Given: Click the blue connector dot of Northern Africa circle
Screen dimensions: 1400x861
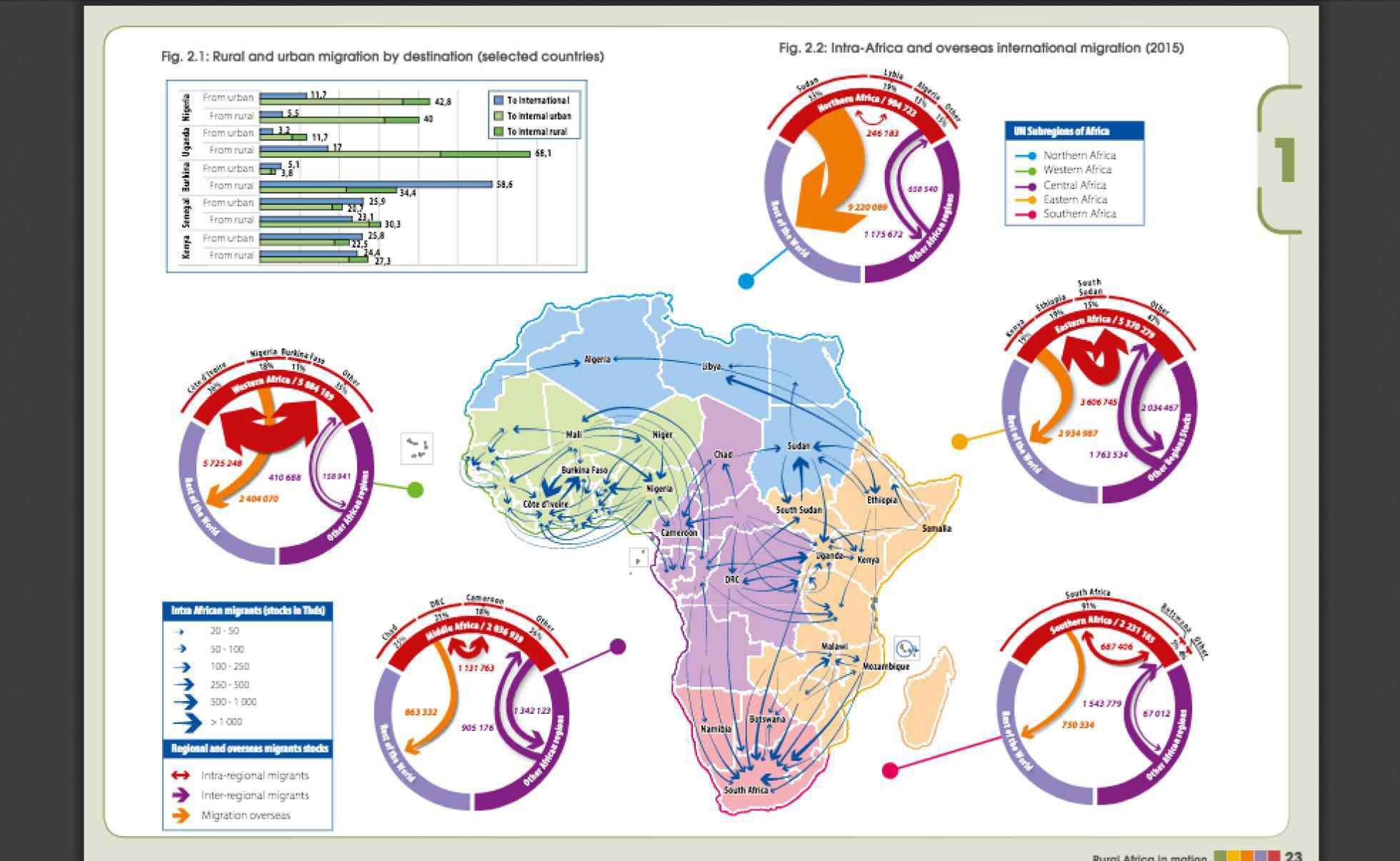Looking at the screenshot, I should [746, 281].
